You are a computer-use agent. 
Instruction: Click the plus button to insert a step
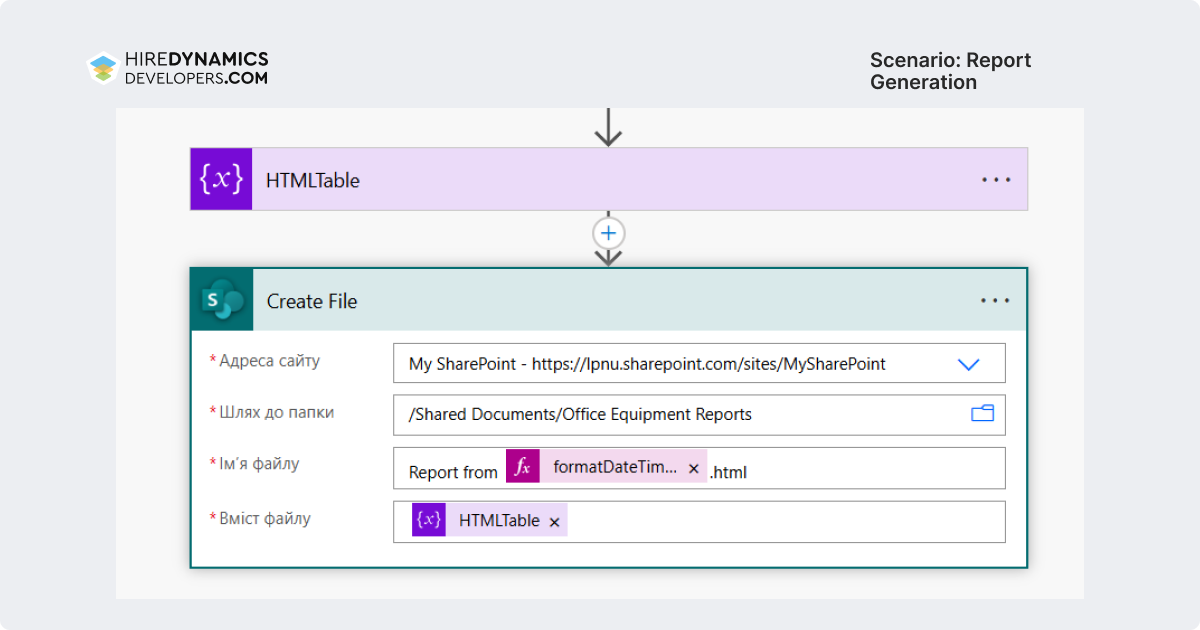tap(608, 234)
